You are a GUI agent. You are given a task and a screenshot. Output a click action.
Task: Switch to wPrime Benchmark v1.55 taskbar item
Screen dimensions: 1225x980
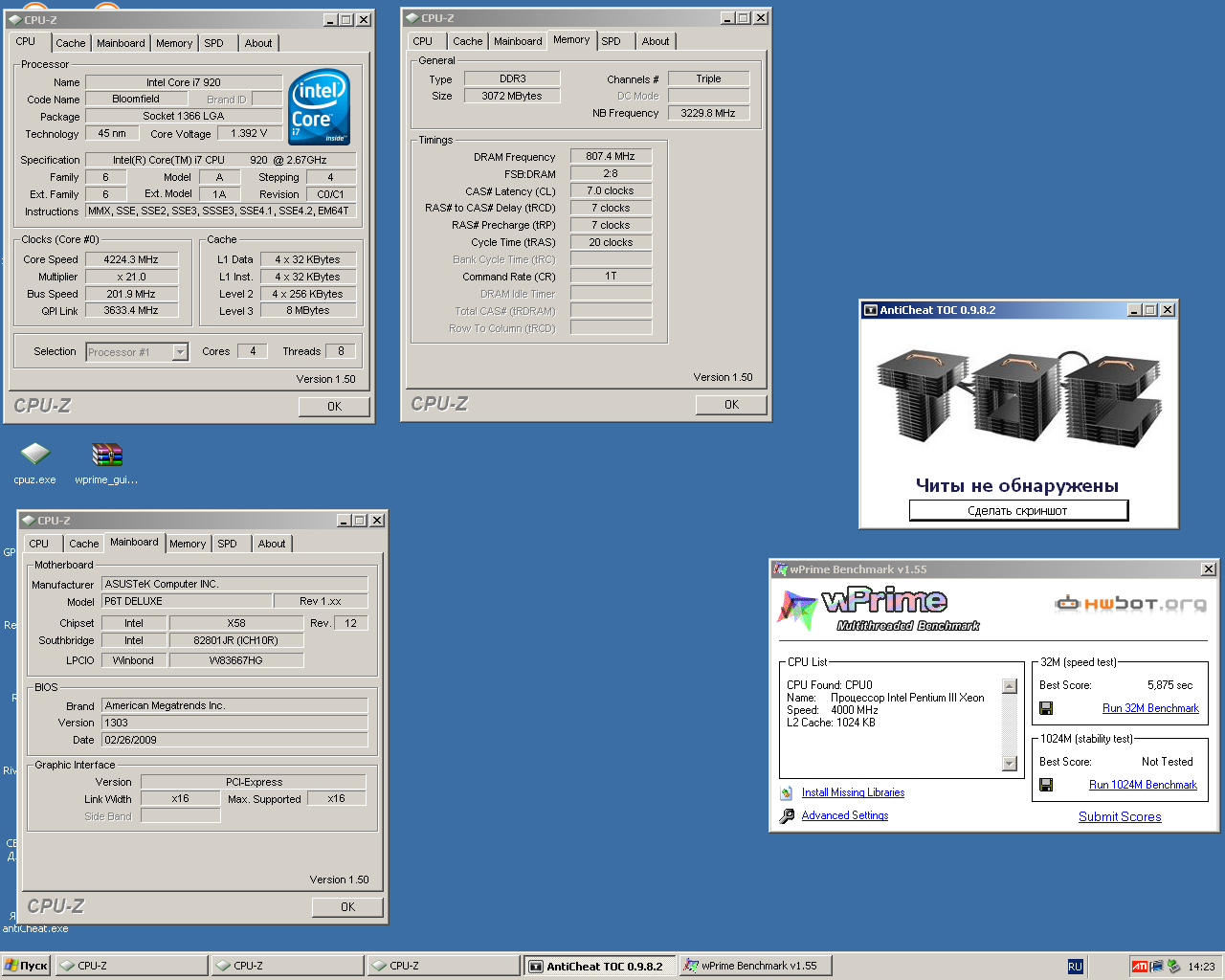pos(756,966)
